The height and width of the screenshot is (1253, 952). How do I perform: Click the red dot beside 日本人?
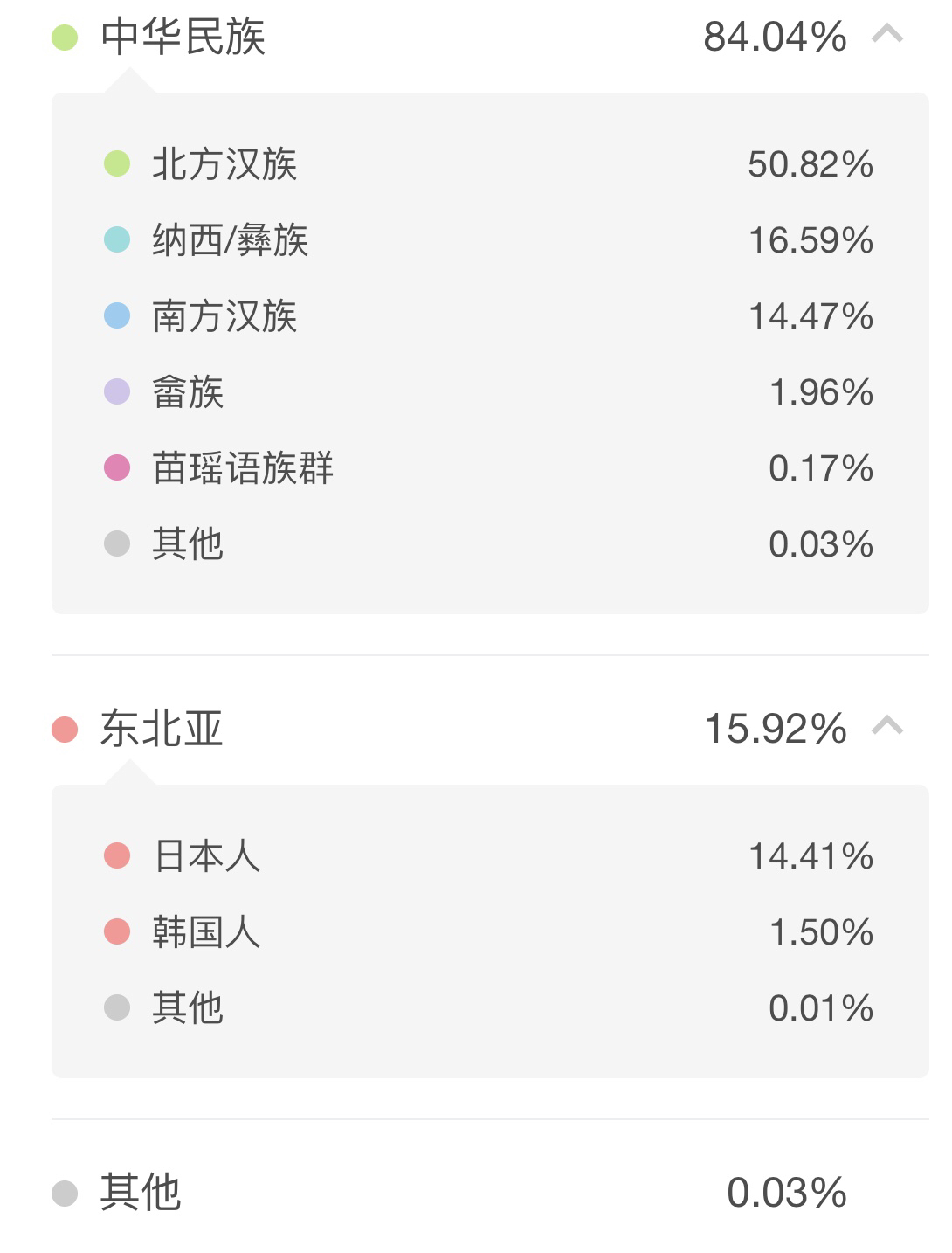tap(117, 855)
